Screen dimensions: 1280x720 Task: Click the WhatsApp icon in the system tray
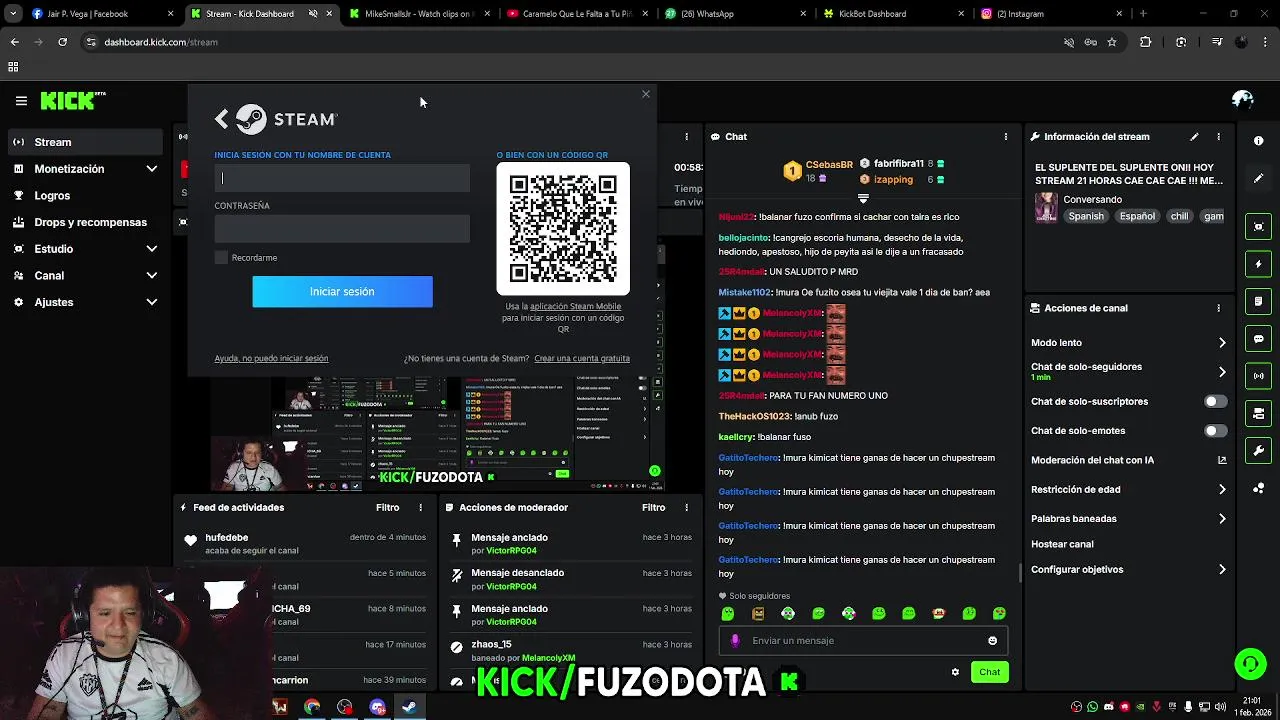1092,707
